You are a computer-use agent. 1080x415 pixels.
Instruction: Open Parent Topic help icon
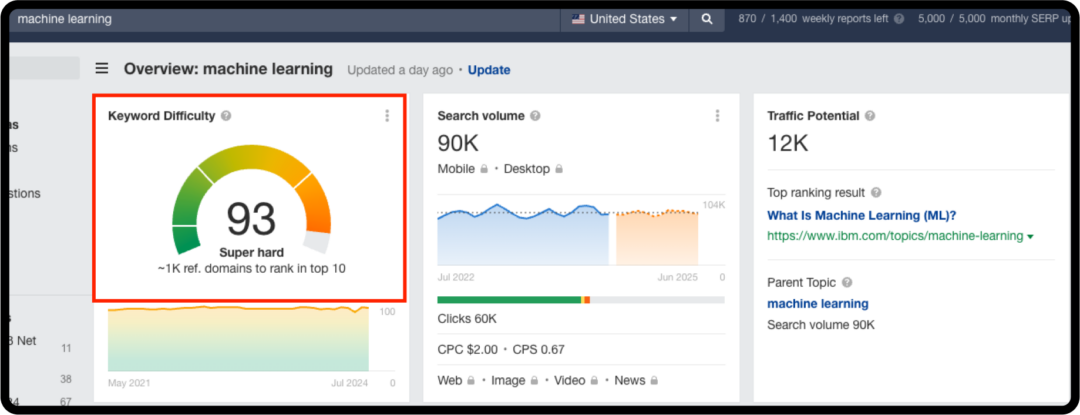coord(847,282)
